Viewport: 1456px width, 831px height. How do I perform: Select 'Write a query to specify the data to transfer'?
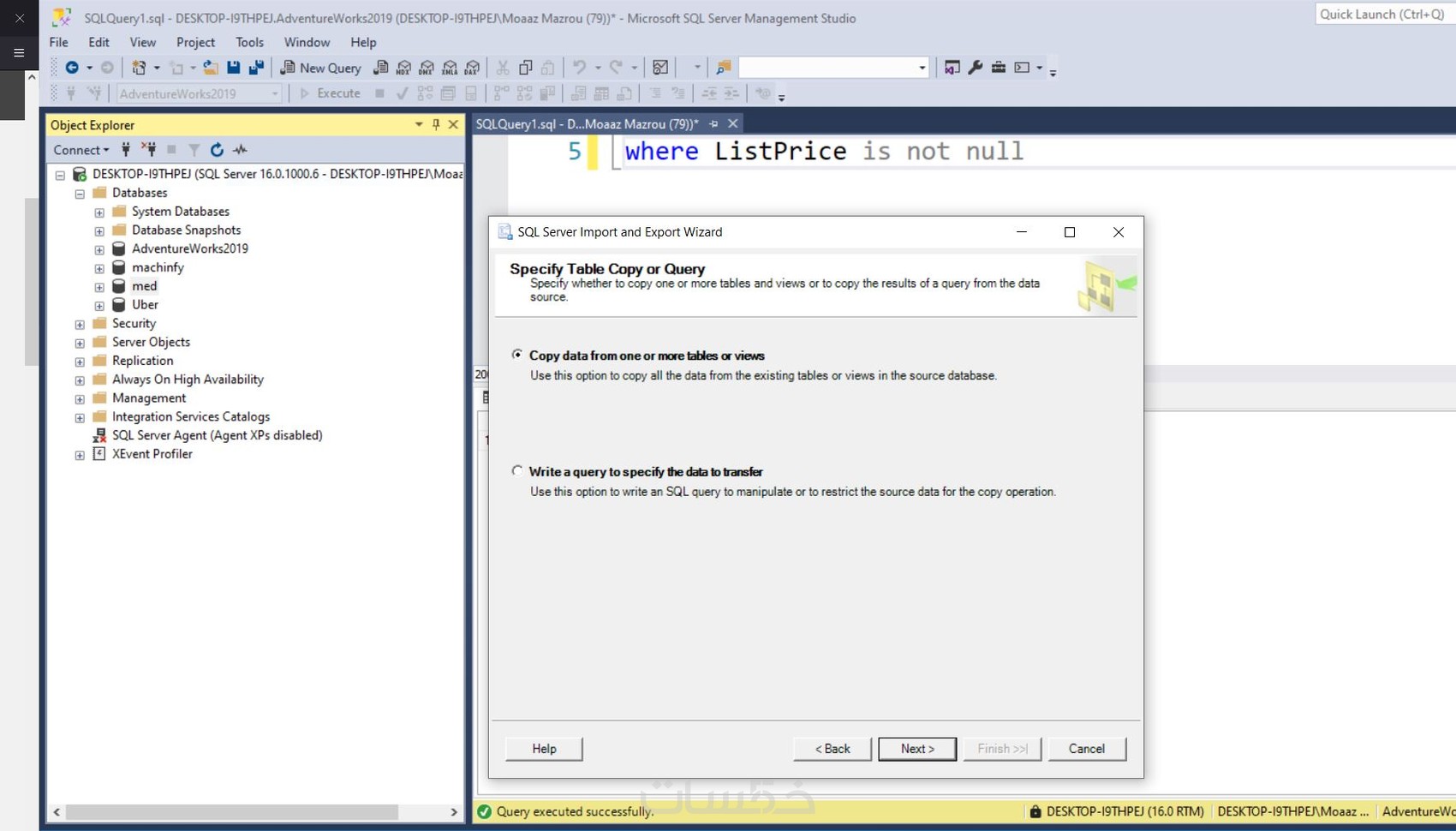517,471
